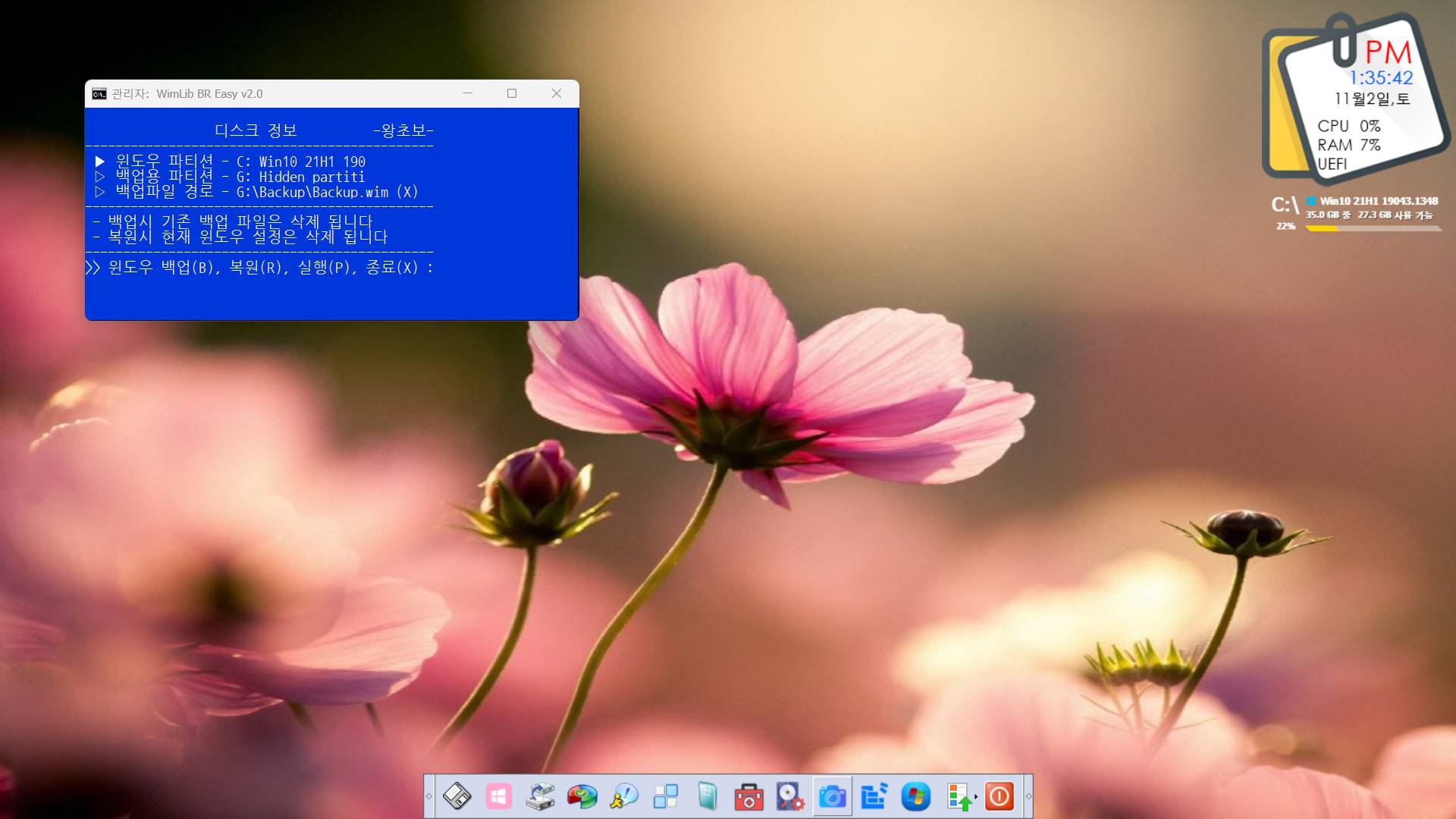Click the date '11월2일,토' on widget
The image size is (1456, 819).
pos(1372,99)
